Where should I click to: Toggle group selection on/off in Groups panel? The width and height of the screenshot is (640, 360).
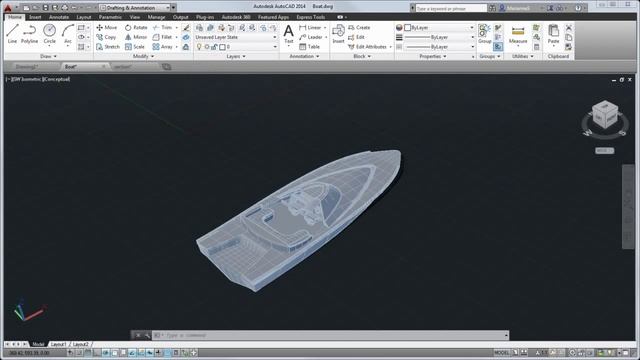click(498, 47)
